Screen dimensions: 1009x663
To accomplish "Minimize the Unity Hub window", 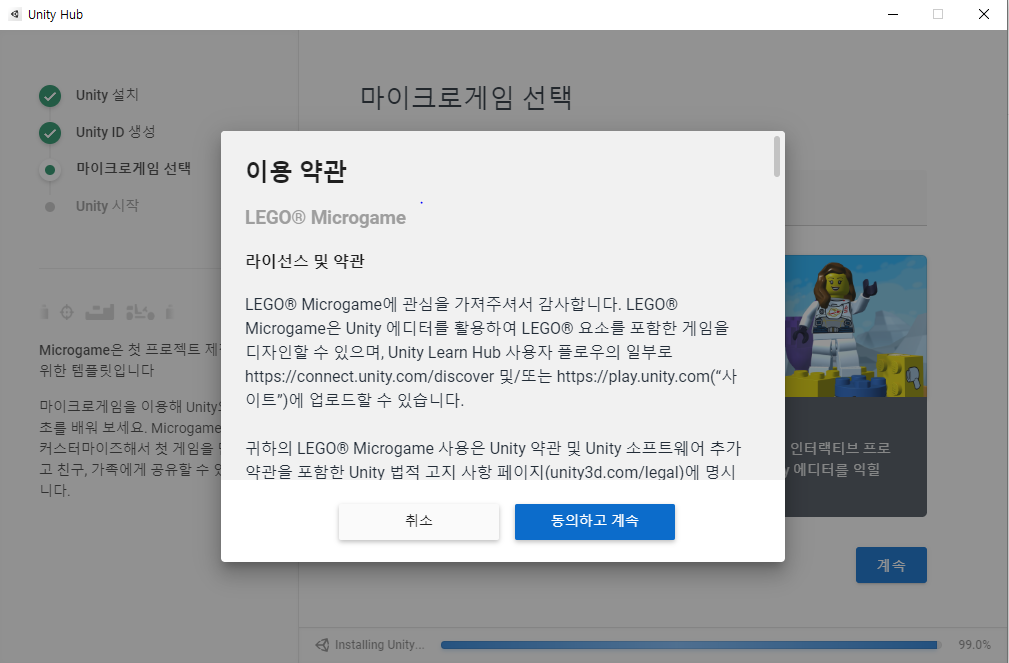I will (893, 14).
